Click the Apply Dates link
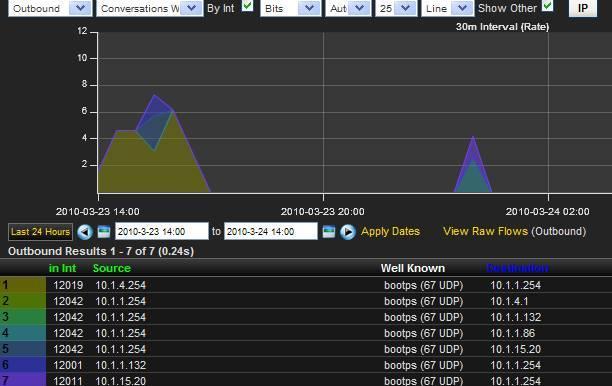 (390, 231)
